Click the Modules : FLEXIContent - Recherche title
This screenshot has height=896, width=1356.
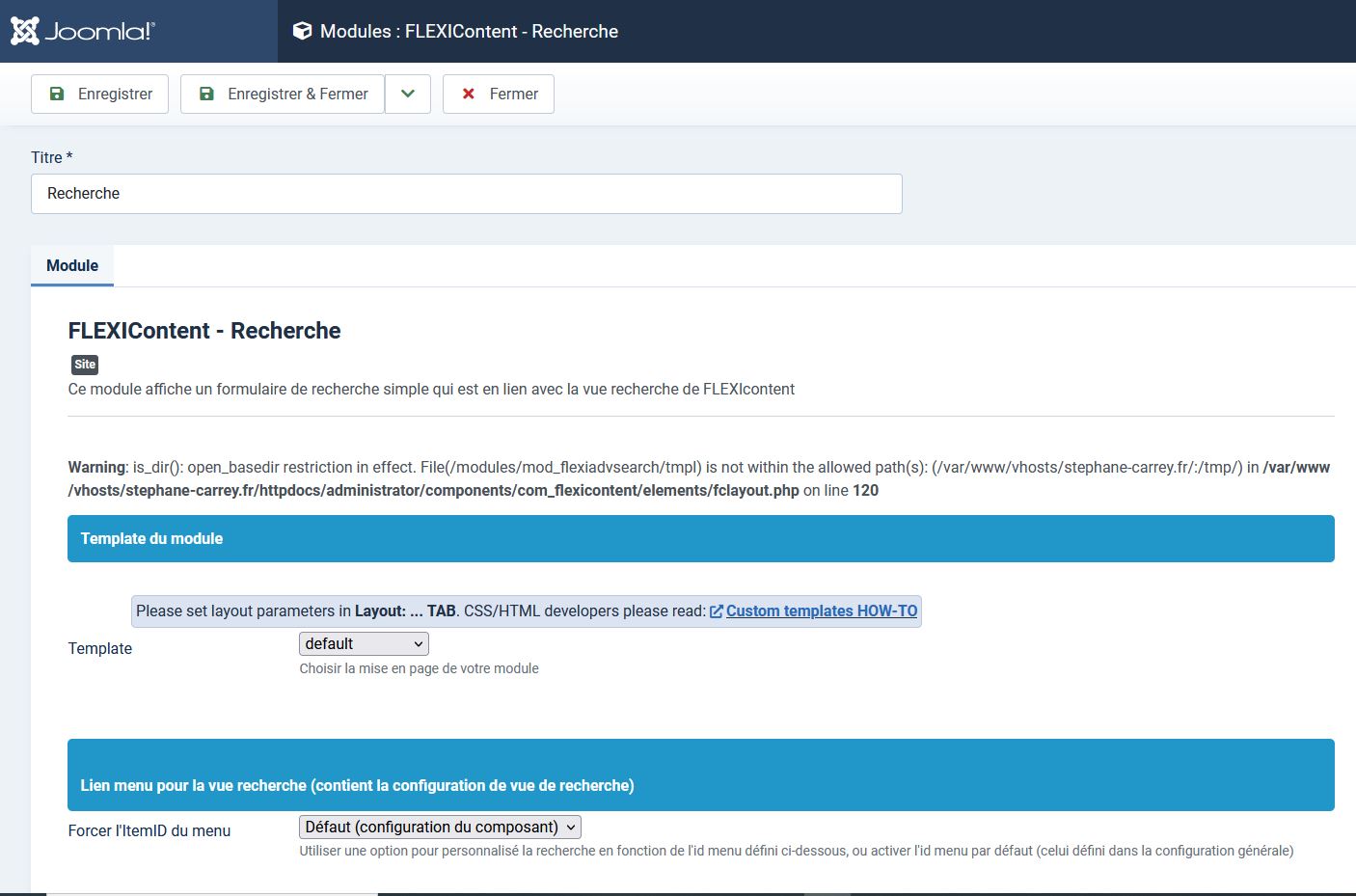tap(469, 31)
